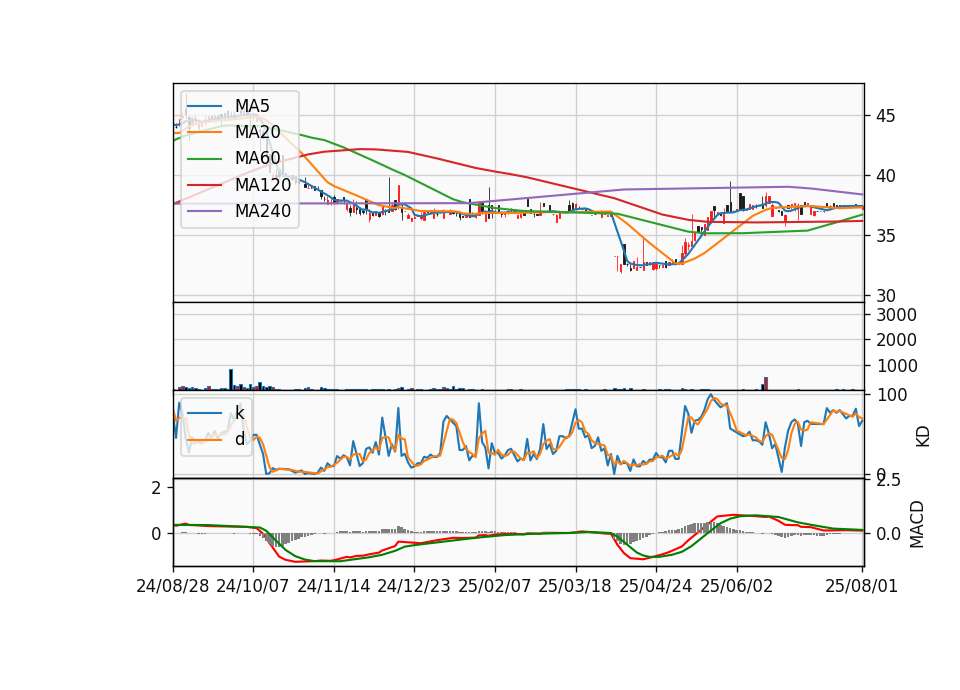960x690 pixels.
Task: Click the 25/08/01 date tick label
Action: click(x=862, y=587)
